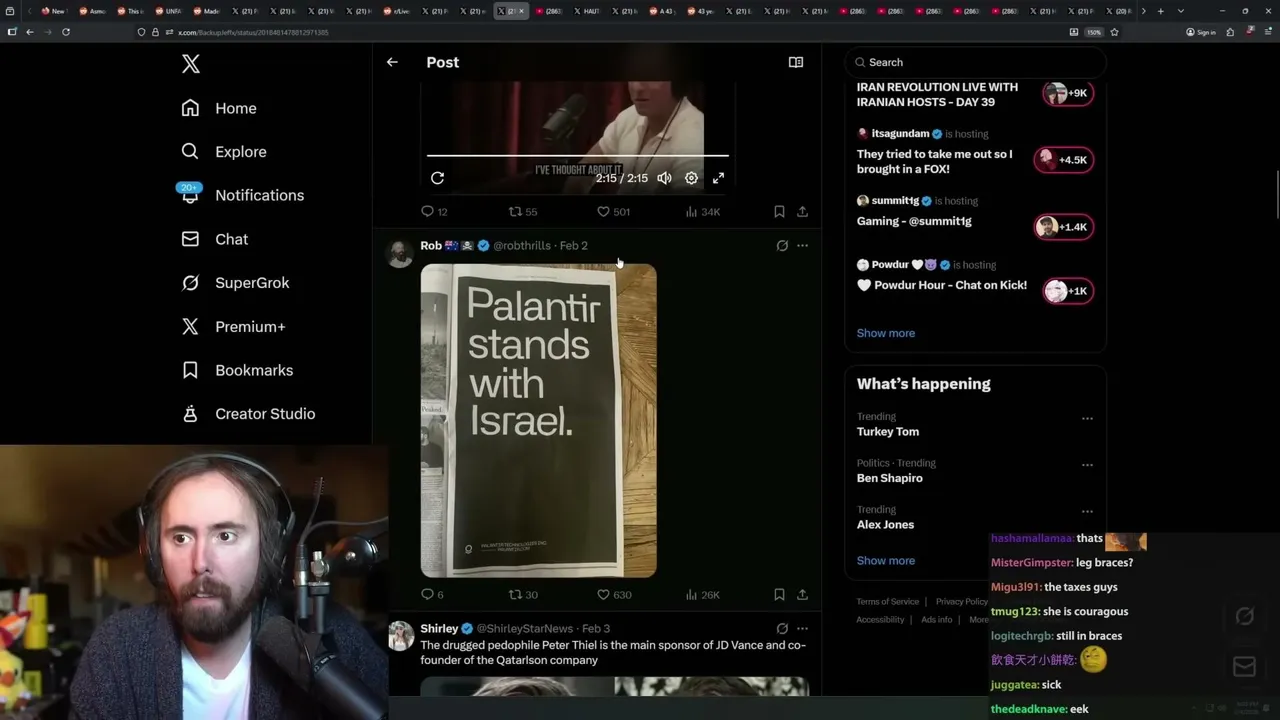This screenshot has width=1280, height=720.
Task: Repost Rob's post with 30 reposts
Action: (x=523, y=595)
